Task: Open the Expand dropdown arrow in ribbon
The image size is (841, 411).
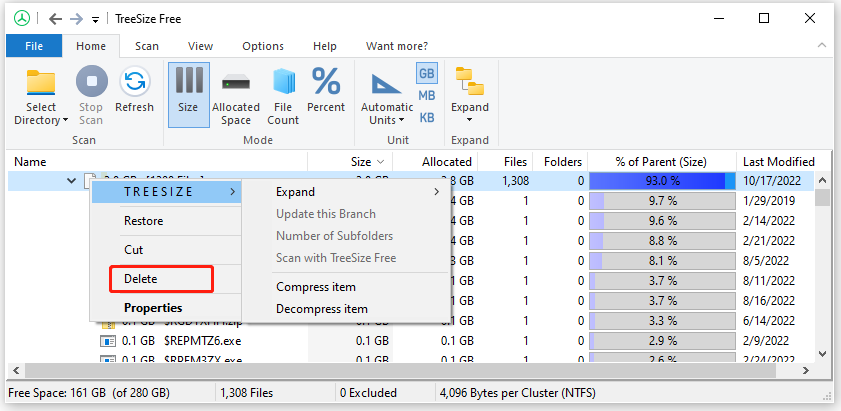Action: click(470, 120)
